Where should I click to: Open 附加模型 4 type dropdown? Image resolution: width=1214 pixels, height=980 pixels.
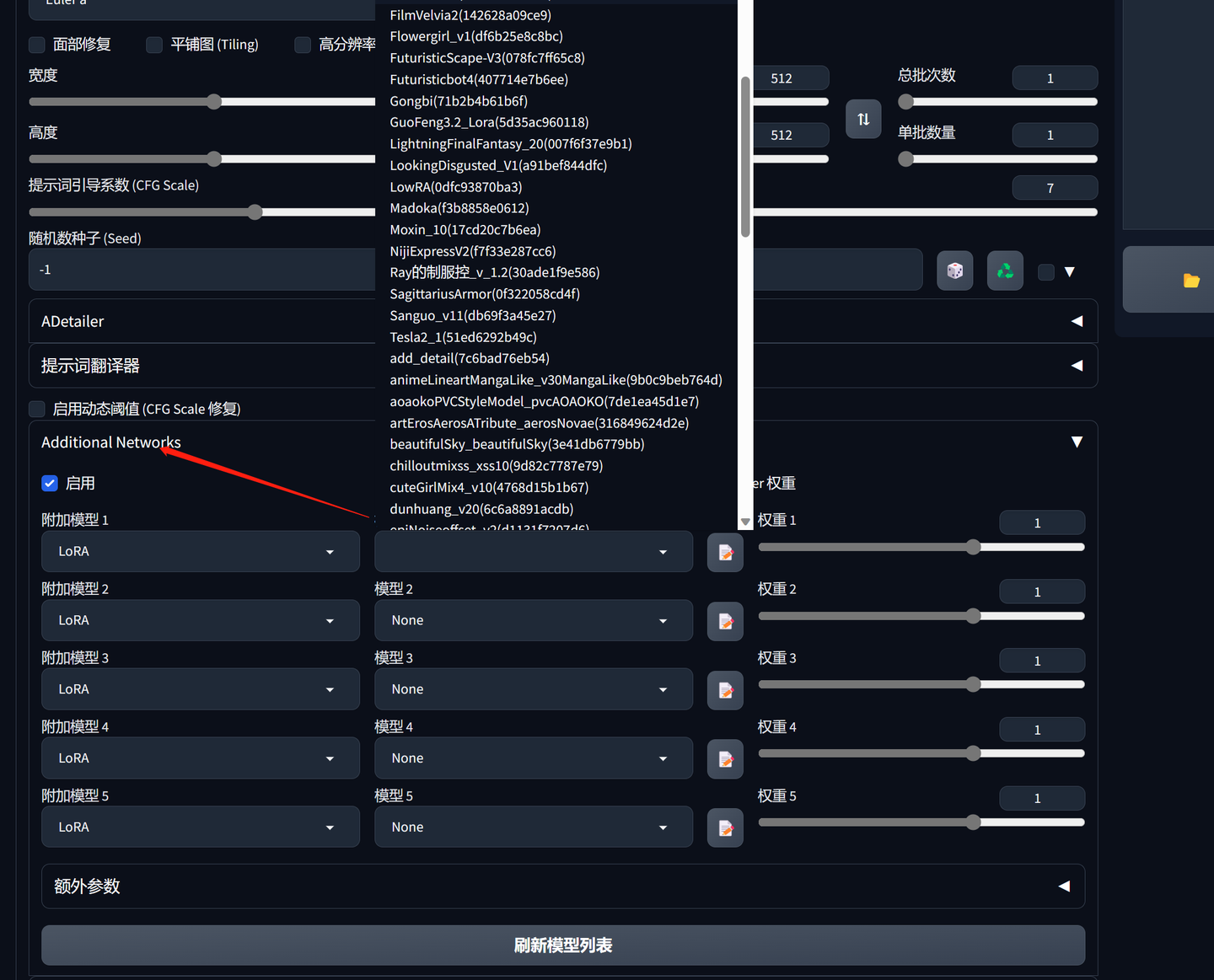(x=201, y=758)
